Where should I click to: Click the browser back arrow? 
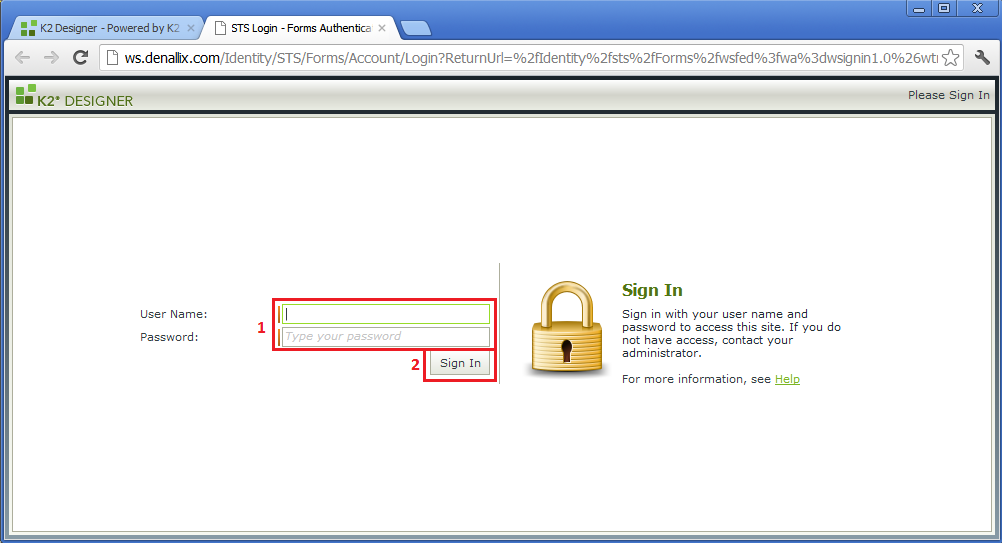22,57
